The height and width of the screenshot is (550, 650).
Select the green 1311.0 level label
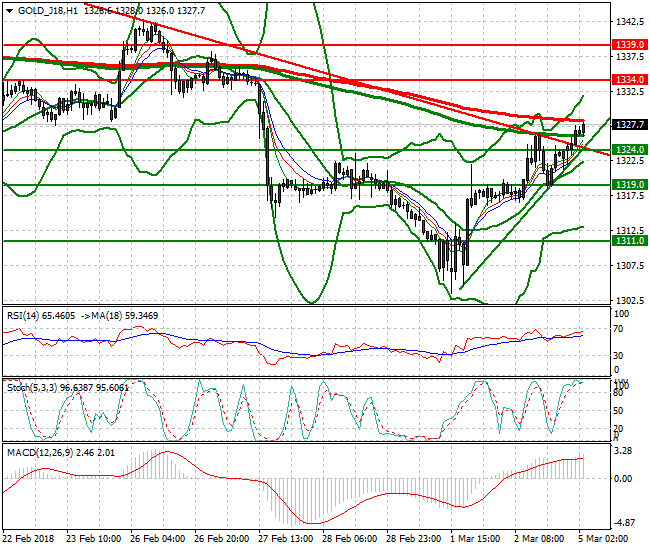tap(630, 241)
